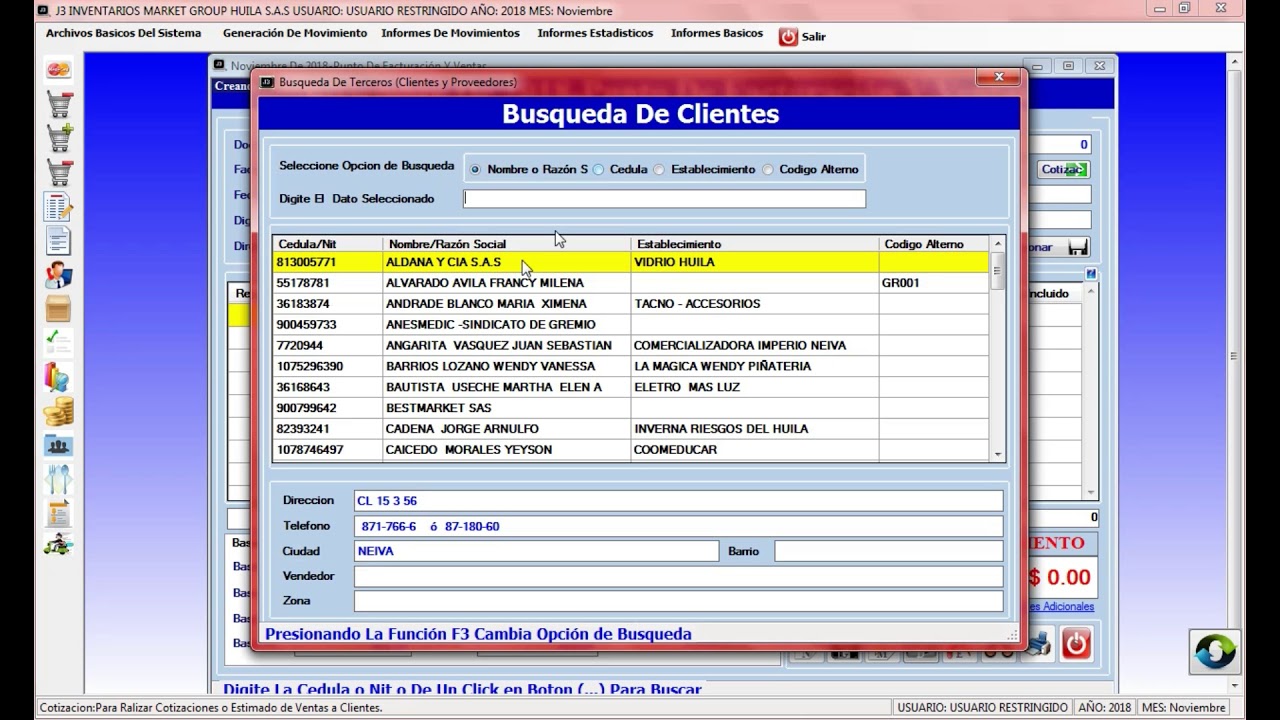
Task: Click the printer icon in the sales window
Action: click(1039, 644)
